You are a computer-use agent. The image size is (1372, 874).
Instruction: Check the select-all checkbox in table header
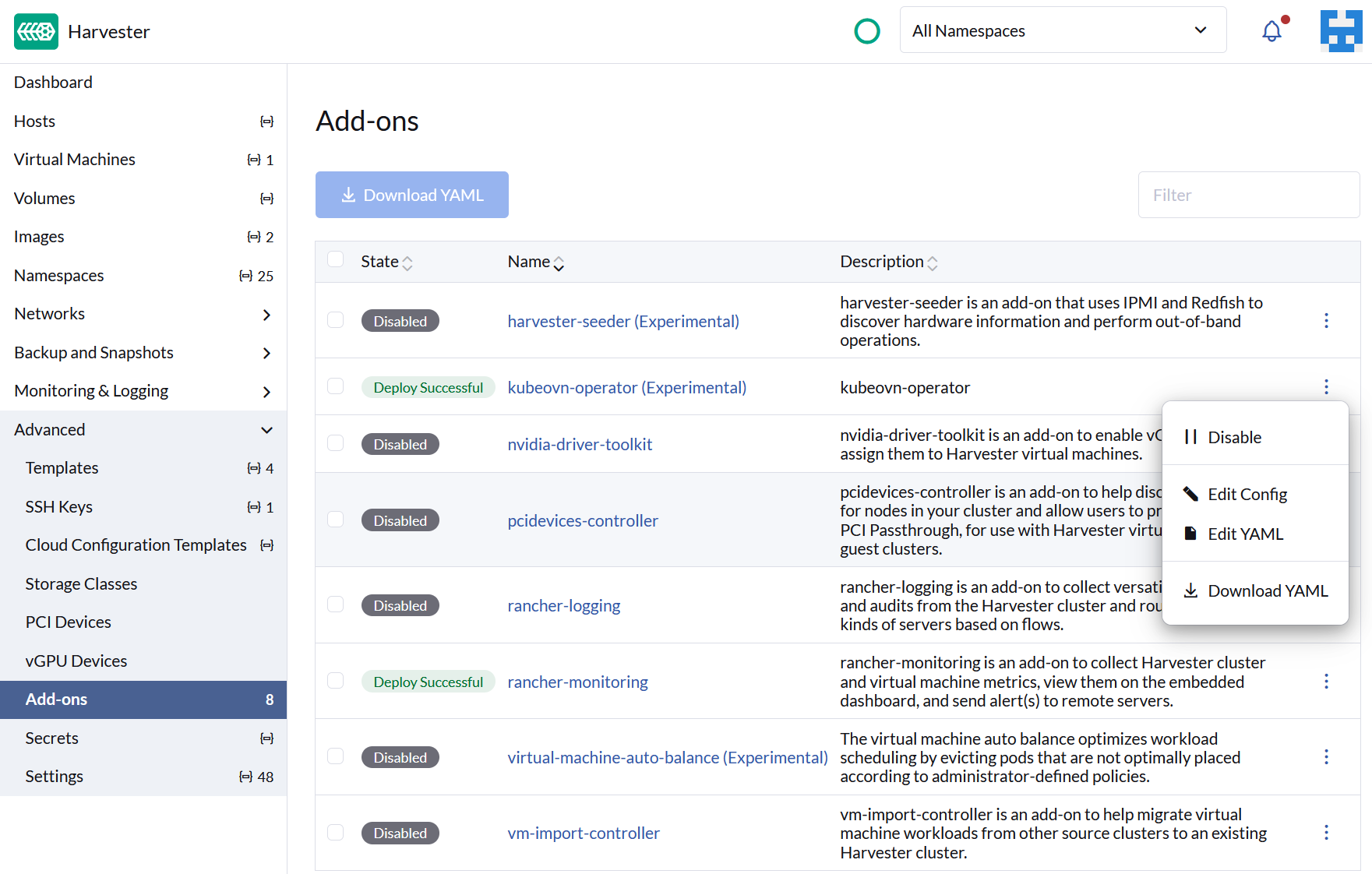click(335, 259)
